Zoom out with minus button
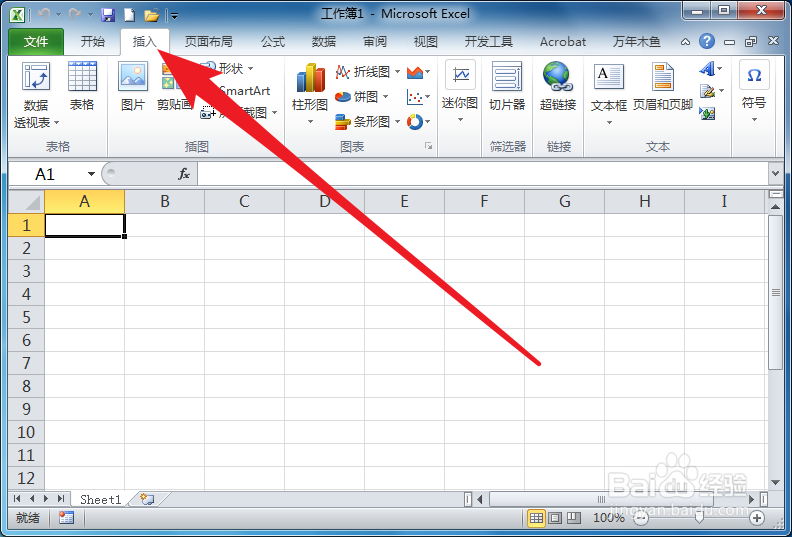 click(640, 518)
